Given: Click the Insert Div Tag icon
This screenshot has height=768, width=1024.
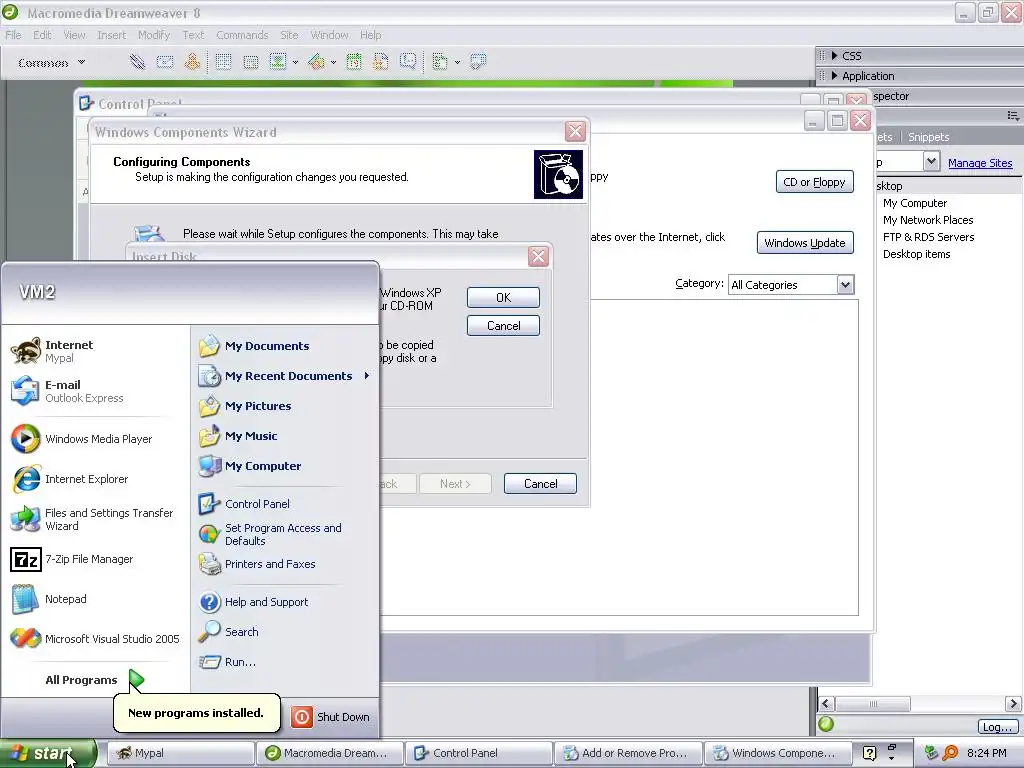Looking at the screenshot, I should pos(251,62).
